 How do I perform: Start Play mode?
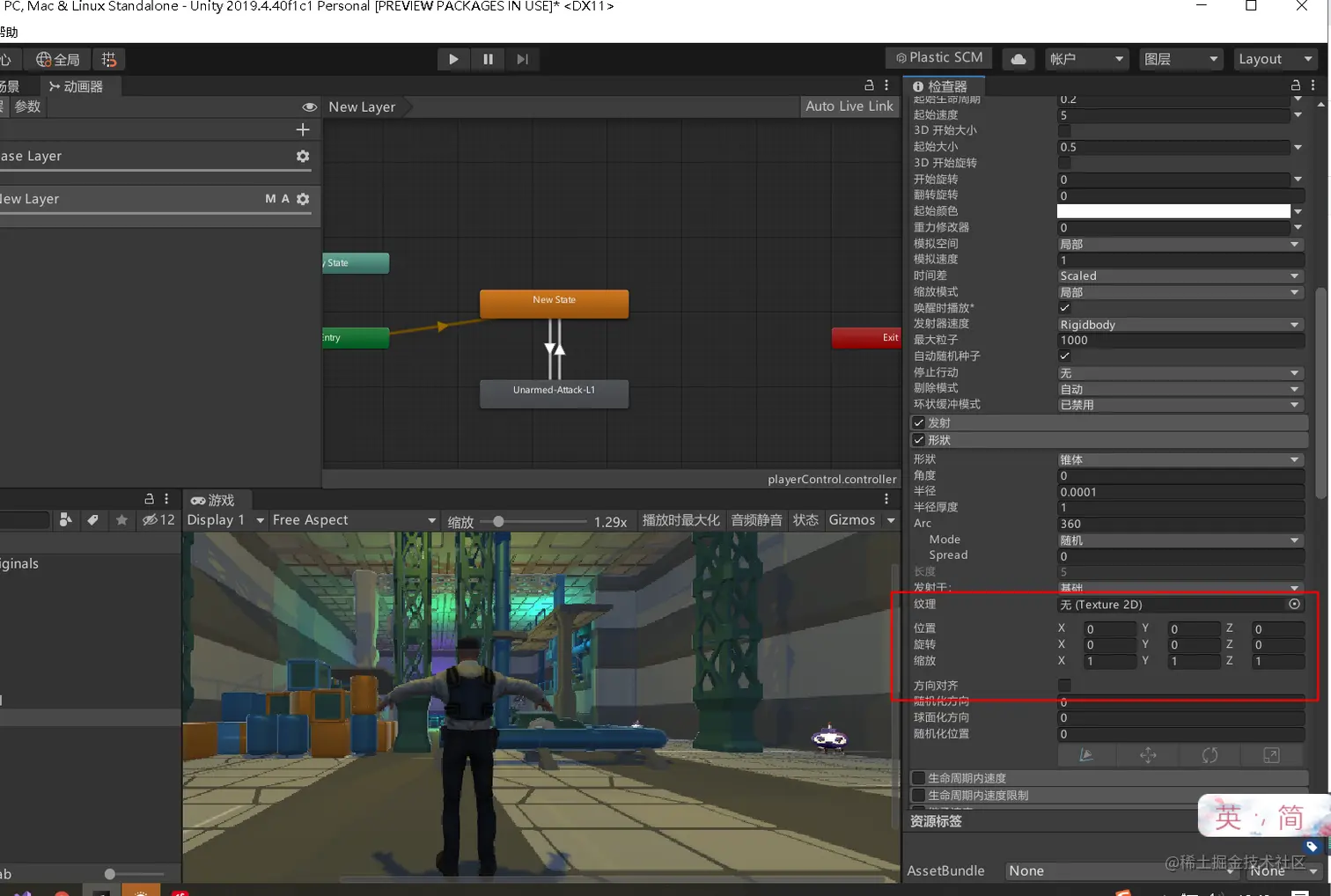pyautogui.click(x=453, y=59)
